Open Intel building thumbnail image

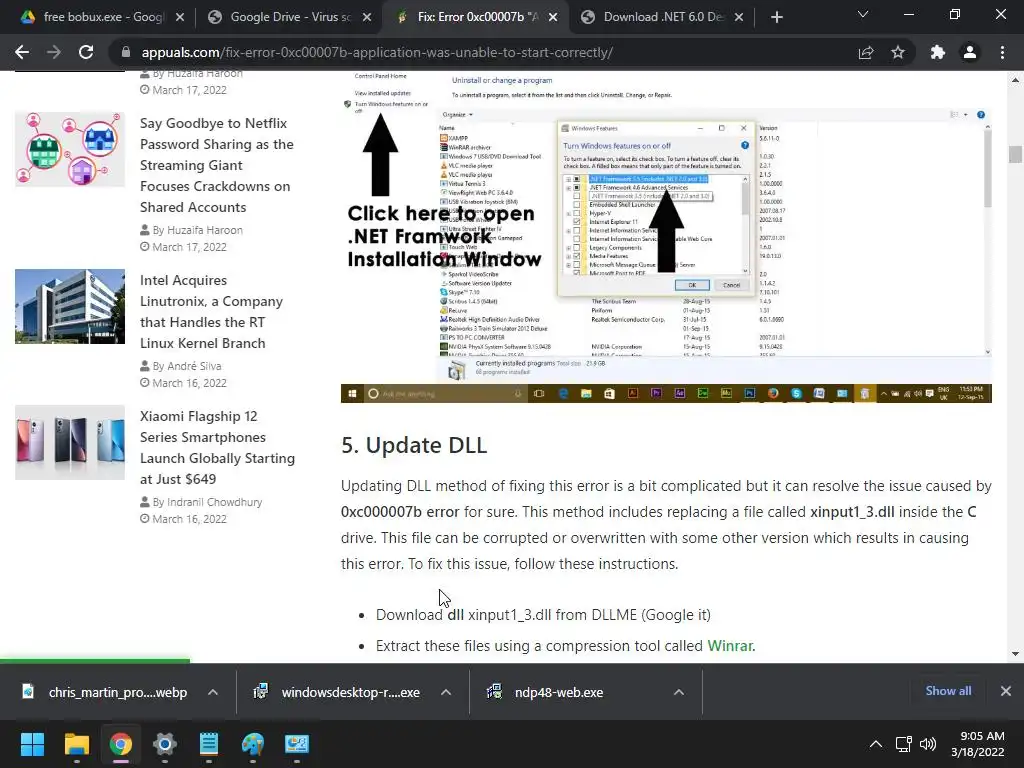point(70,306)
